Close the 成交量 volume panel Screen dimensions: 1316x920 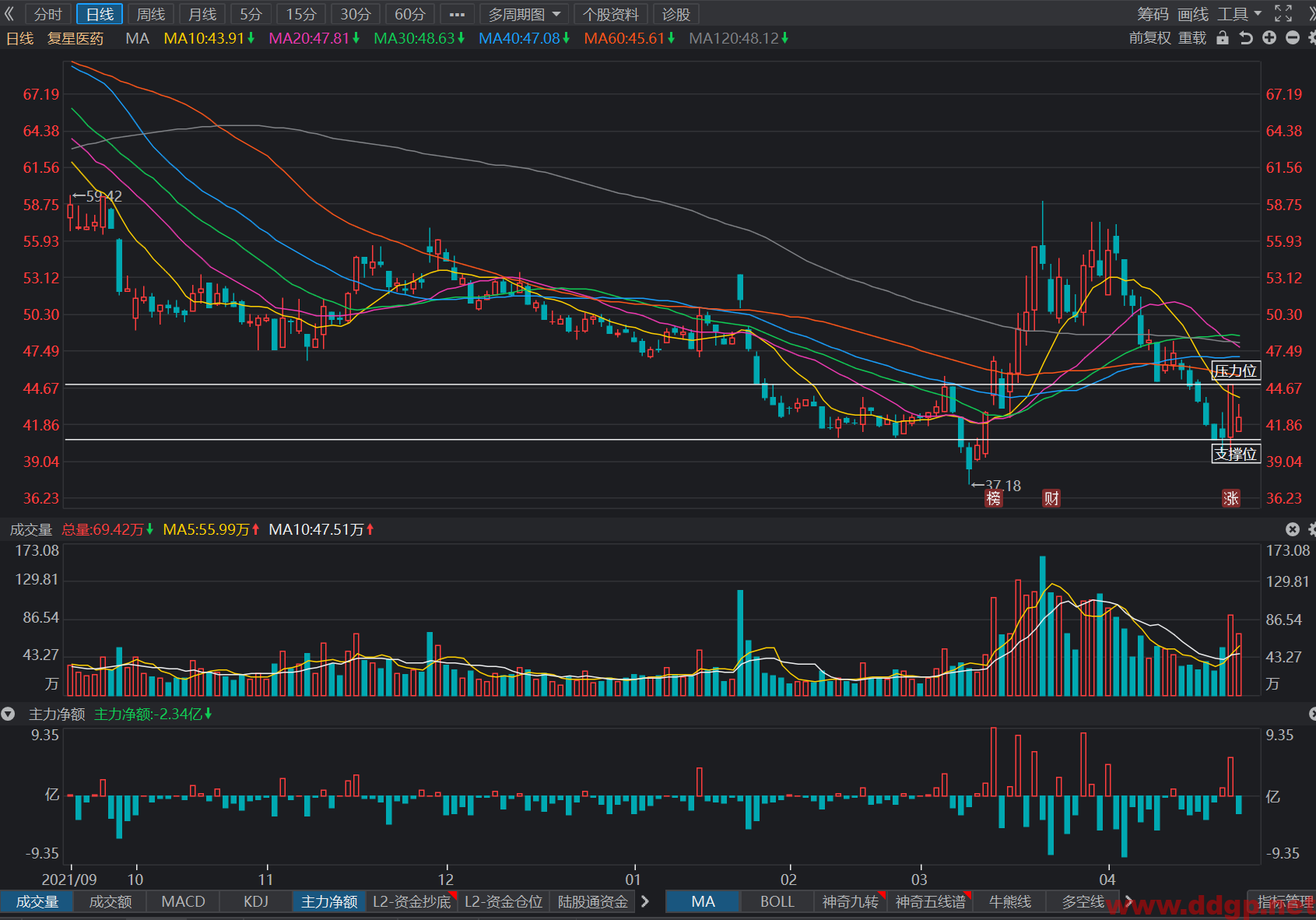[x=1293, y=529]
